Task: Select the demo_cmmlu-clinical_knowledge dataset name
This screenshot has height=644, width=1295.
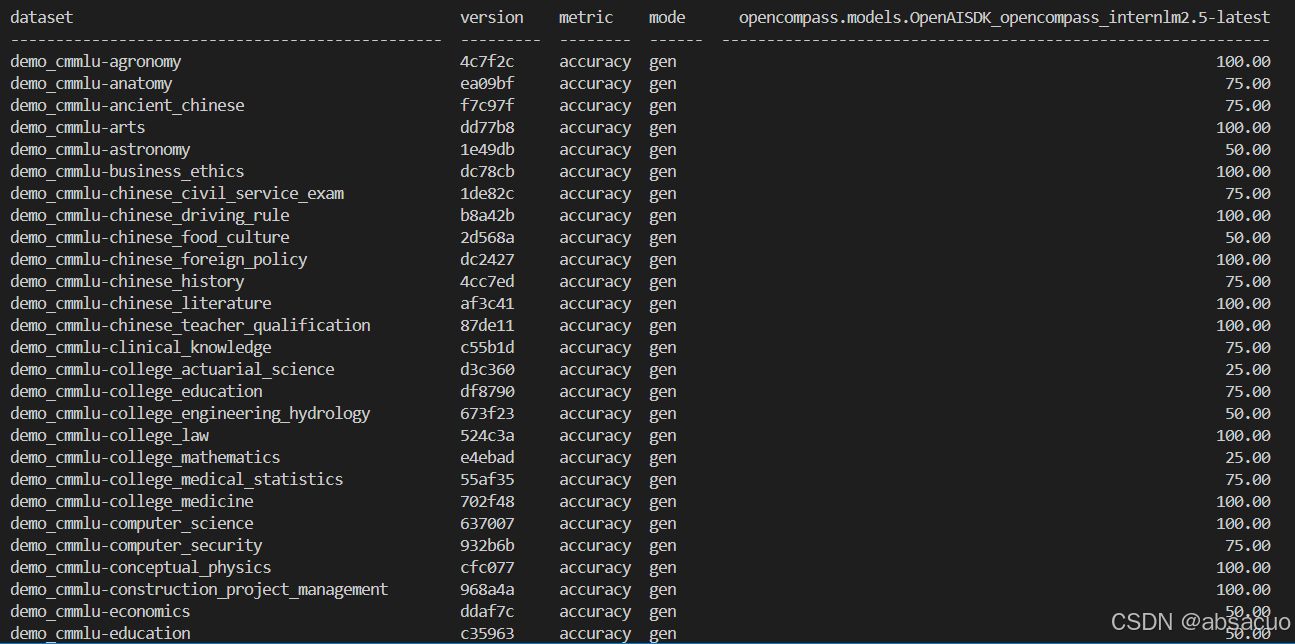Action: tap(141, 347)
